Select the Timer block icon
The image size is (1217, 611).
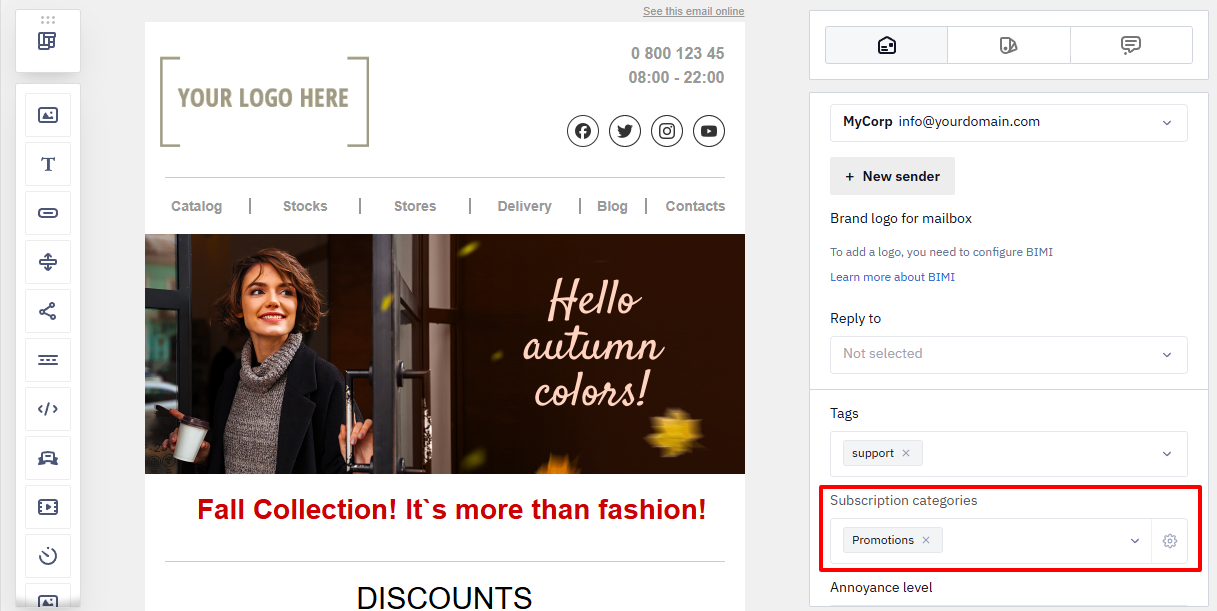(x=48, y=556)
